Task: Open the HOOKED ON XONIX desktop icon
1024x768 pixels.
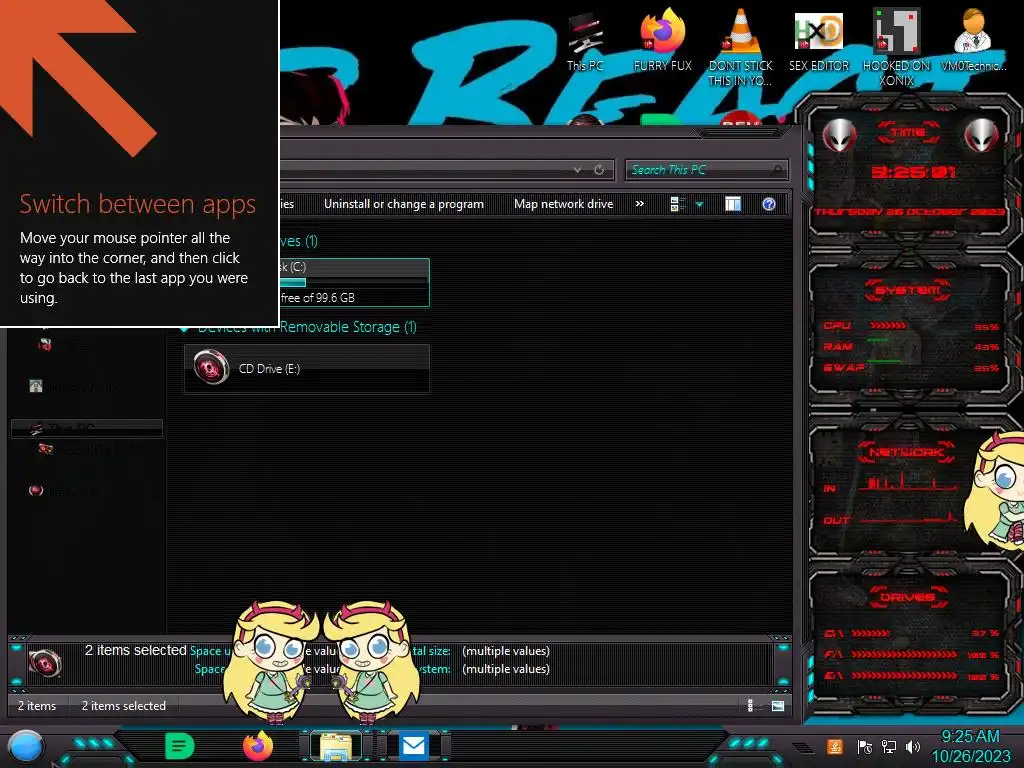Action: (896, 47)
